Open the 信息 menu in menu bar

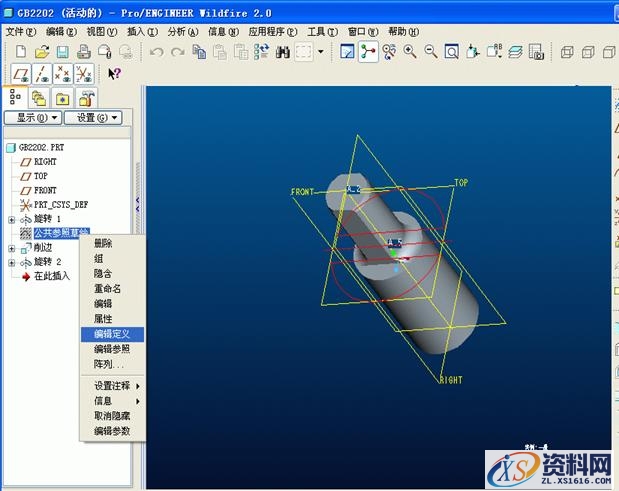223,32
